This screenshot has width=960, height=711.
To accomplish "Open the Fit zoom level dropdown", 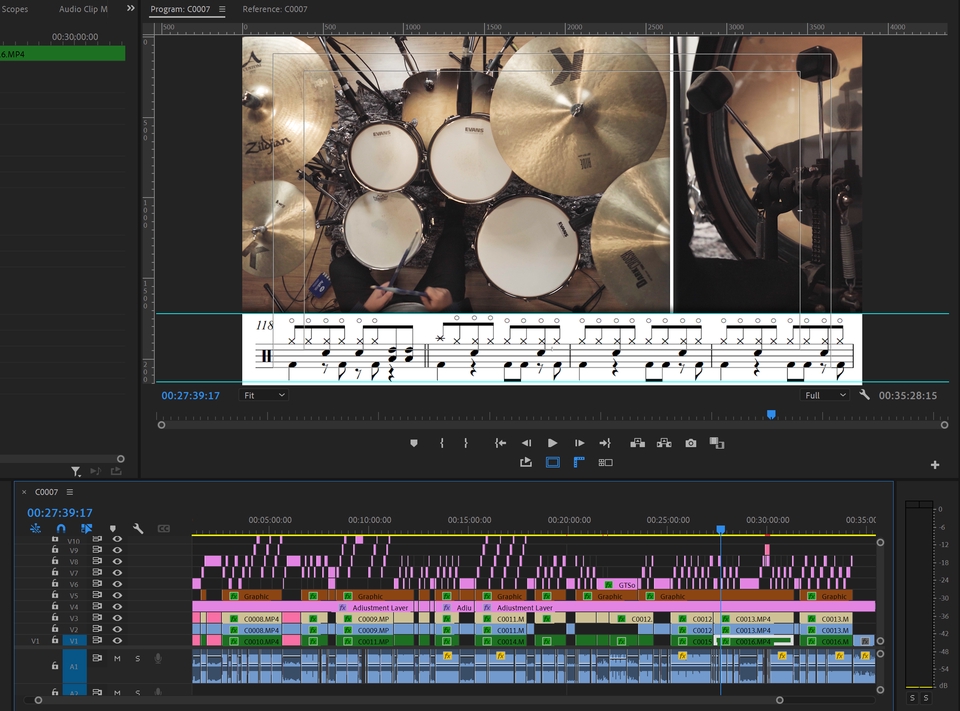I will click(264, 395).
